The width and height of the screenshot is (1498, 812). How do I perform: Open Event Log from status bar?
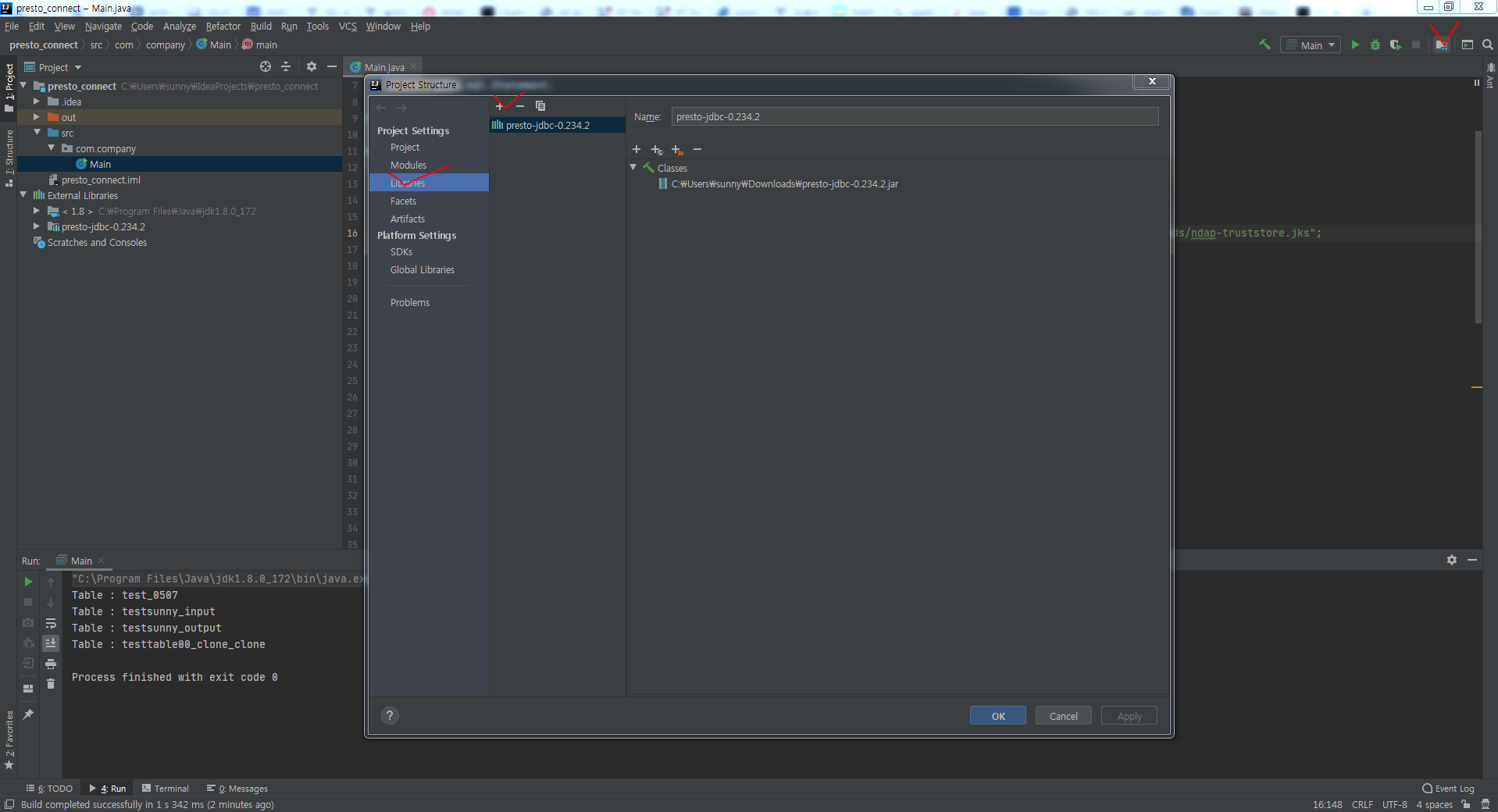pos(1449,789)
